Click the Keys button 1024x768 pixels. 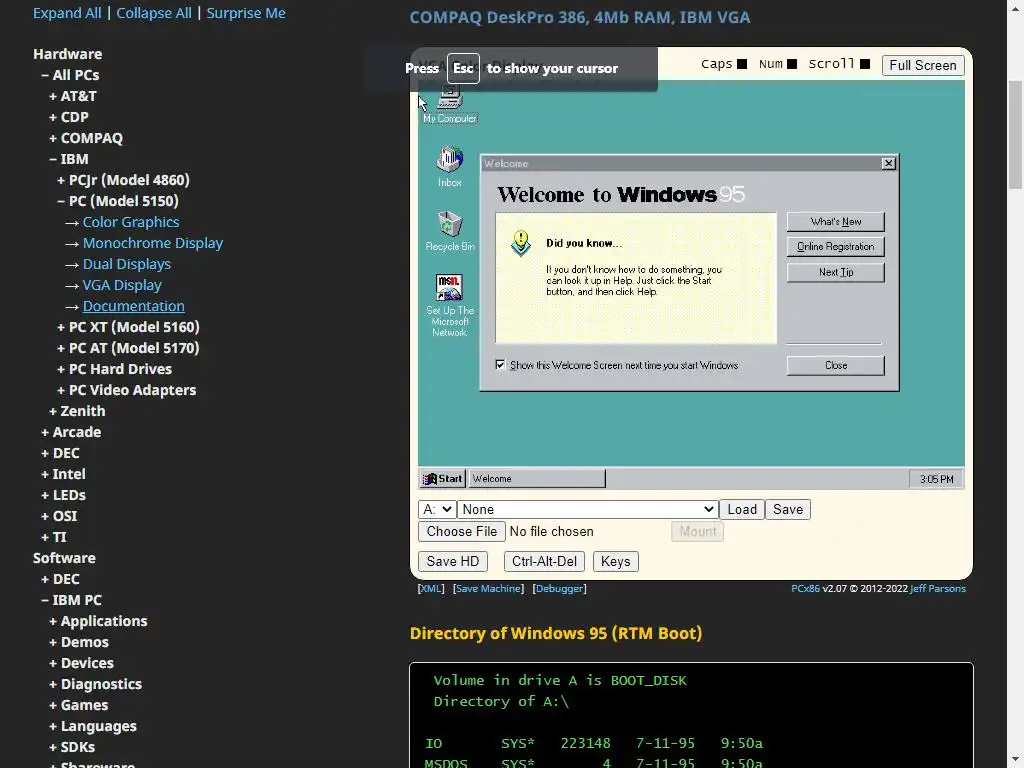615,562
